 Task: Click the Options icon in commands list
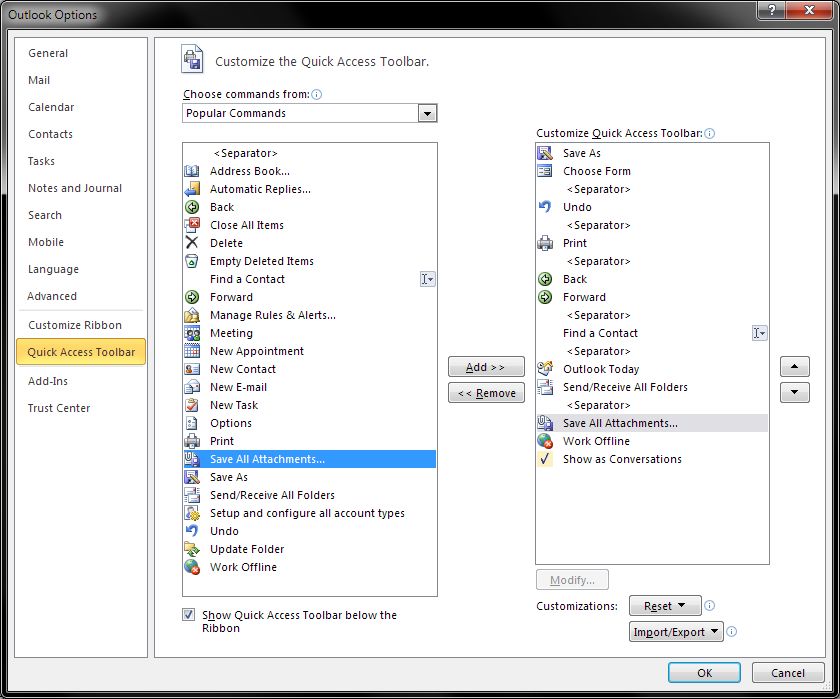click(x=192, y=423)
